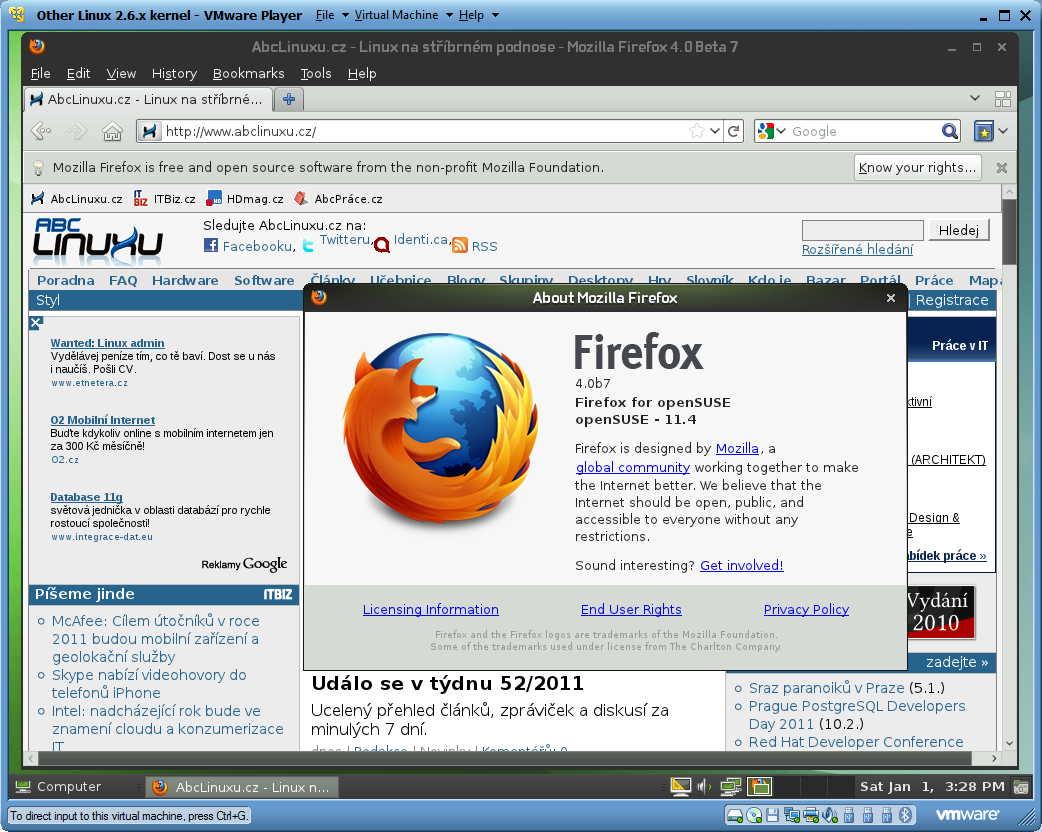Image resolution: width=1042 pixels, height=832 pixels.
Task: Open a new tab with the plus button
Action: coord(289,99)
